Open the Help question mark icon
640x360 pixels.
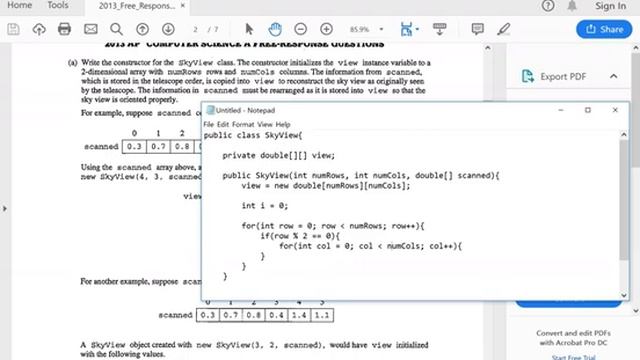click(548, 6)
